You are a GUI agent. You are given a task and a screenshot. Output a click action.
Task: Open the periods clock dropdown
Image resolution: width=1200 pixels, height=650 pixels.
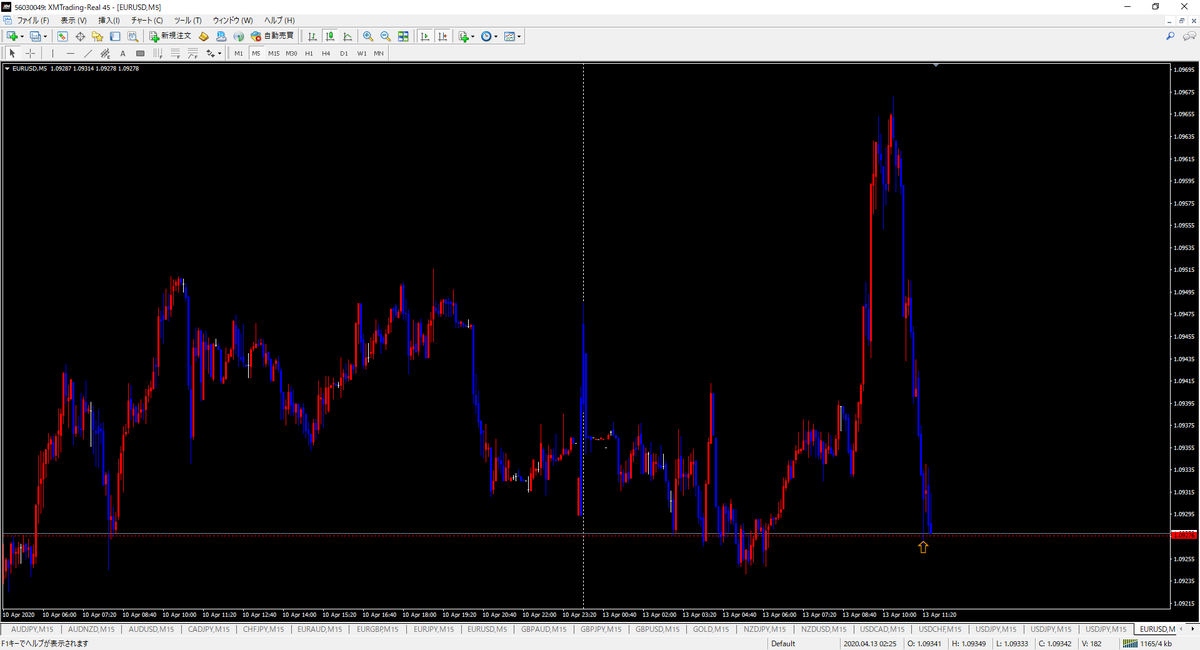pos(496,36)
